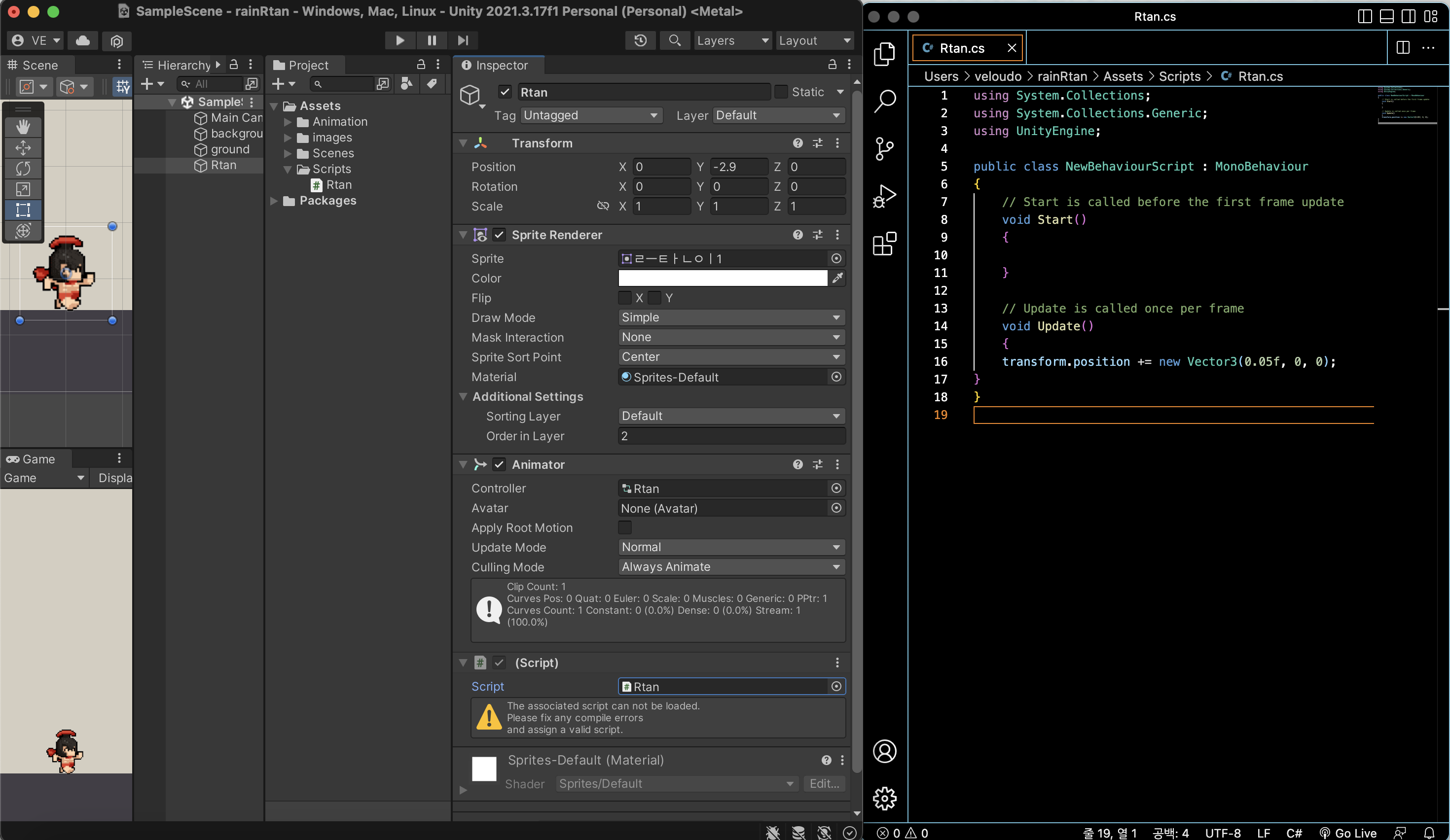Viewport: 1450px width, 840px height.
Task: Click Edit button for Sprites-Default shader
Action: (x=824, y=784)
